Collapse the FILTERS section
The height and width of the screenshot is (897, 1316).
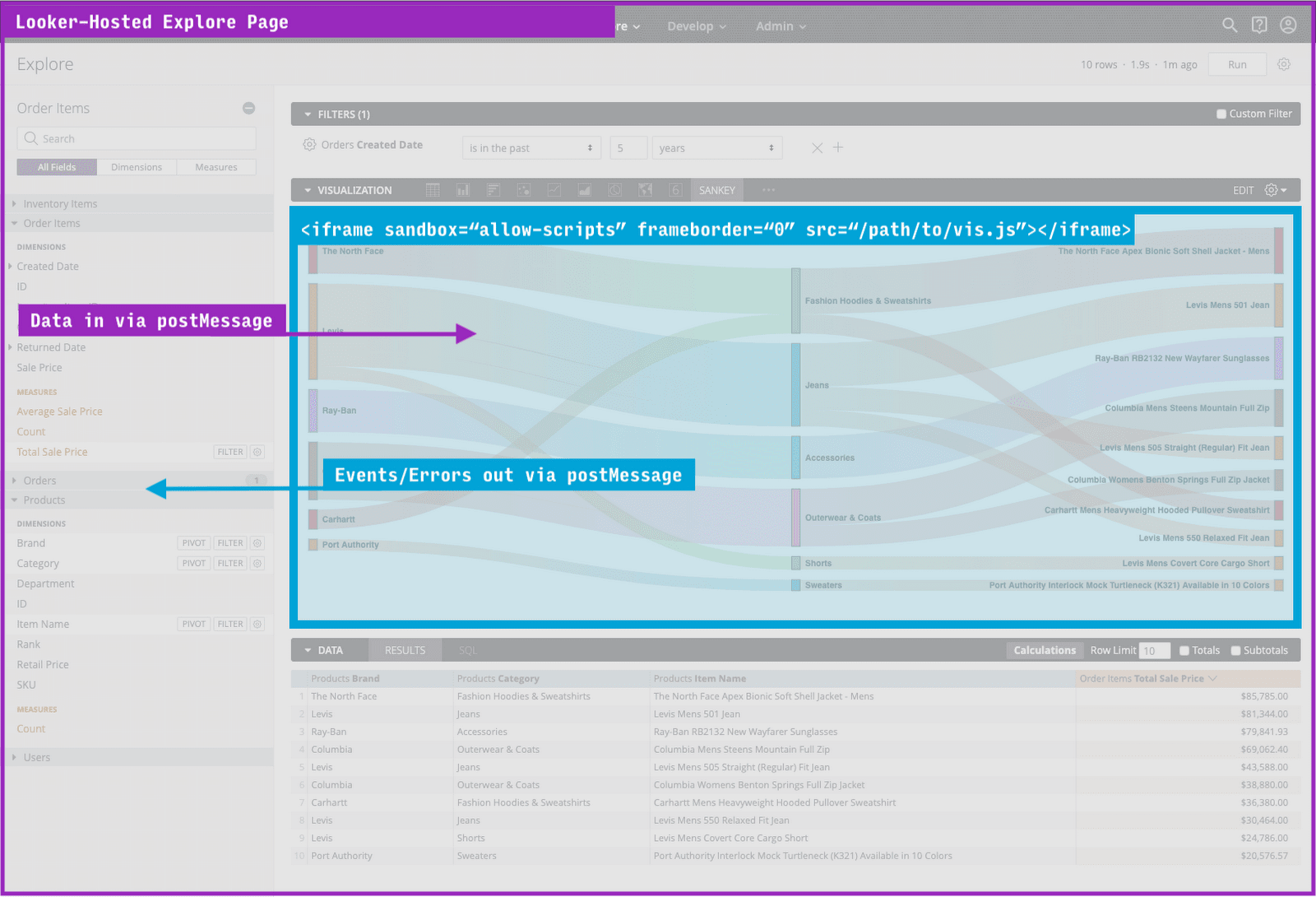[x=308, y=114]
